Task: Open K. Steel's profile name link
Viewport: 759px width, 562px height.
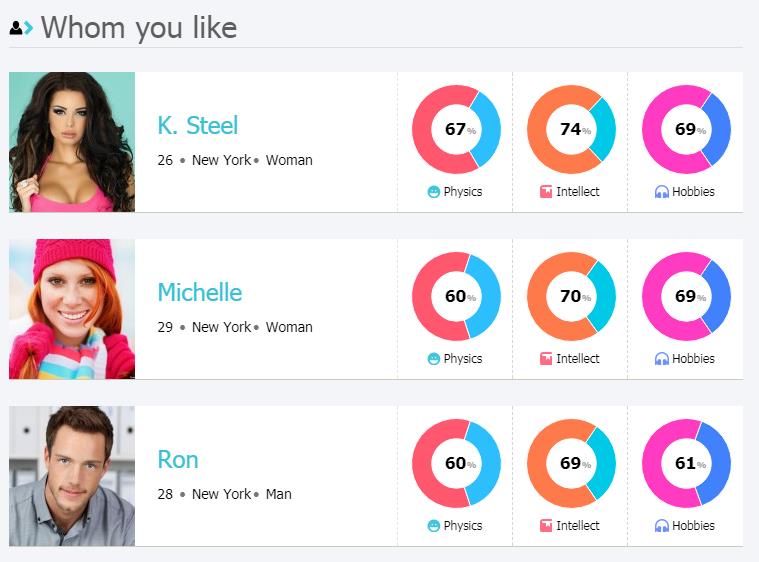Action: click(x=197, y=126)
